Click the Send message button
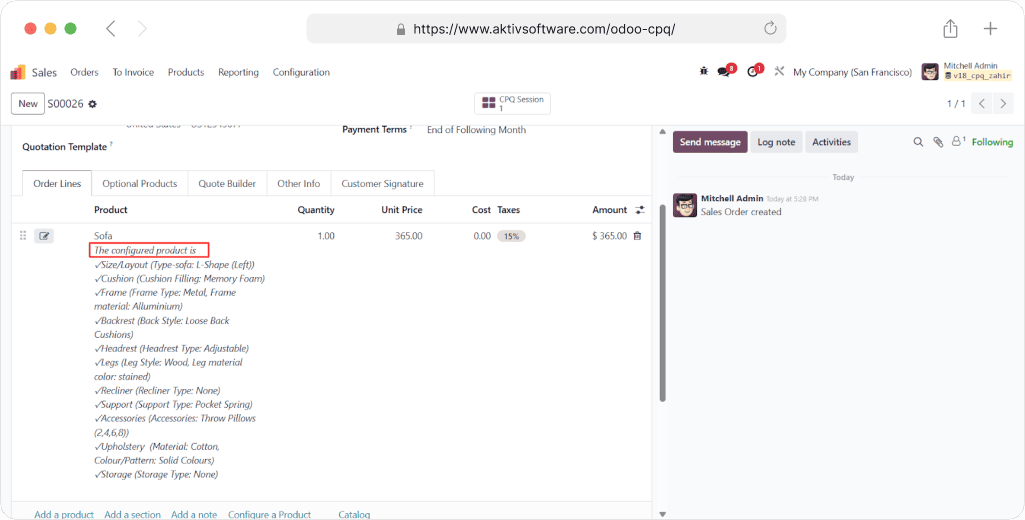 [x=709, y=142]
